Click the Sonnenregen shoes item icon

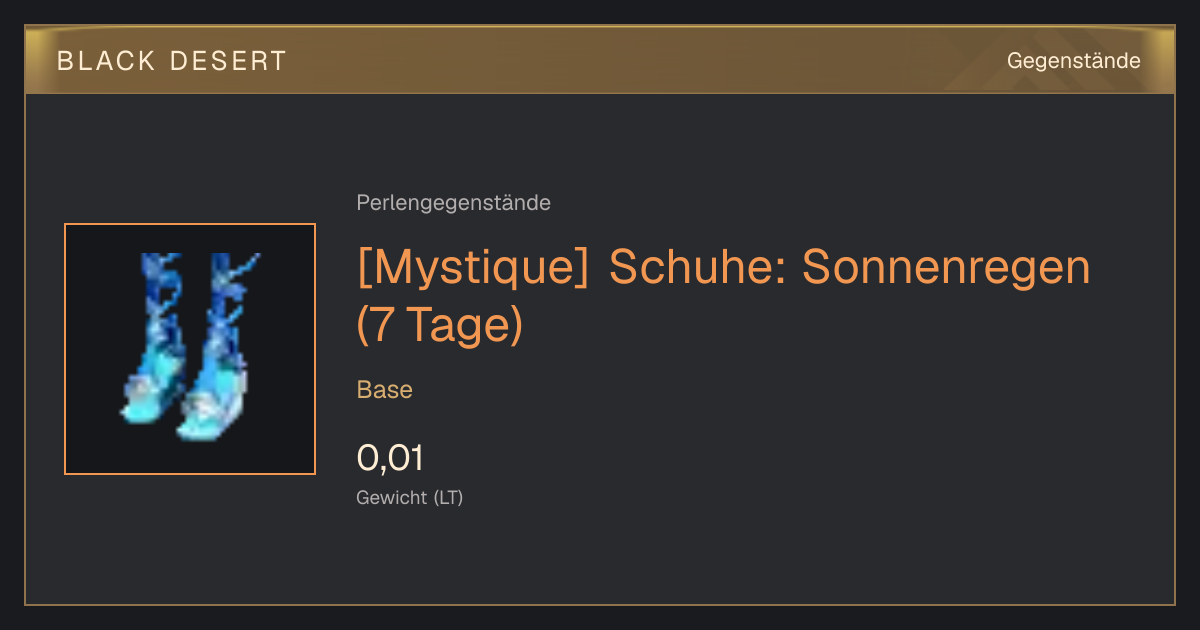[x=190, y=349]
